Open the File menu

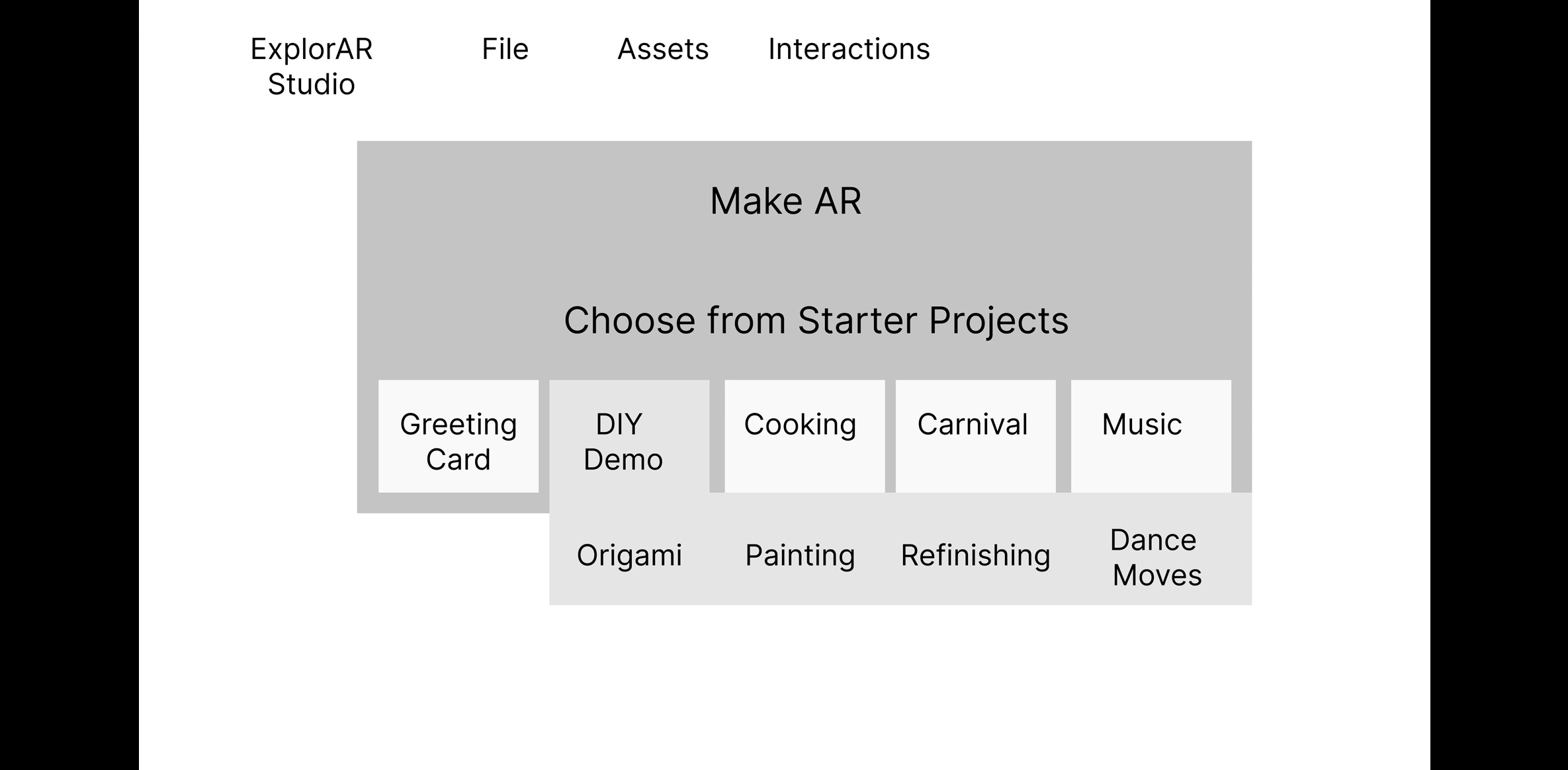[505, 49]
